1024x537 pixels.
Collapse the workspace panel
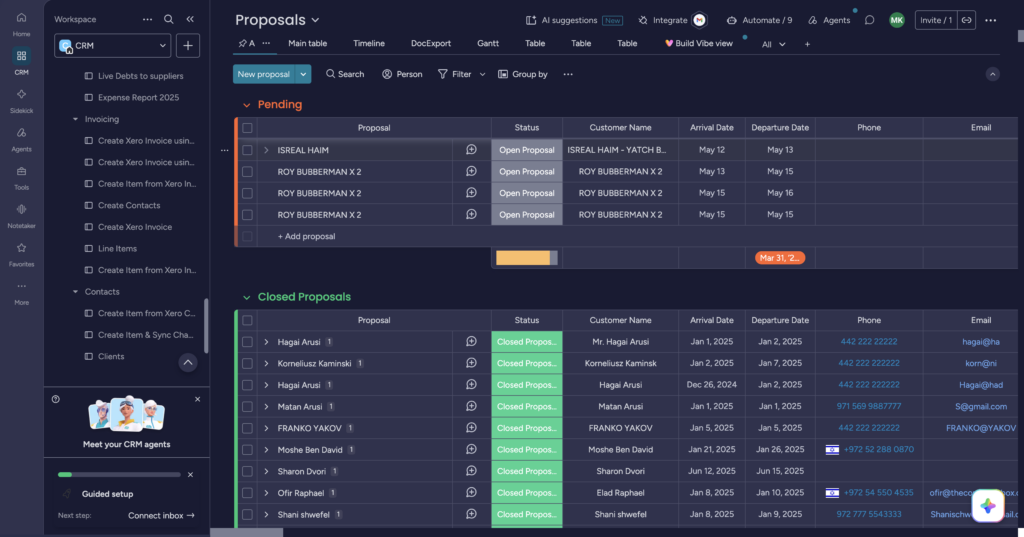190,20
